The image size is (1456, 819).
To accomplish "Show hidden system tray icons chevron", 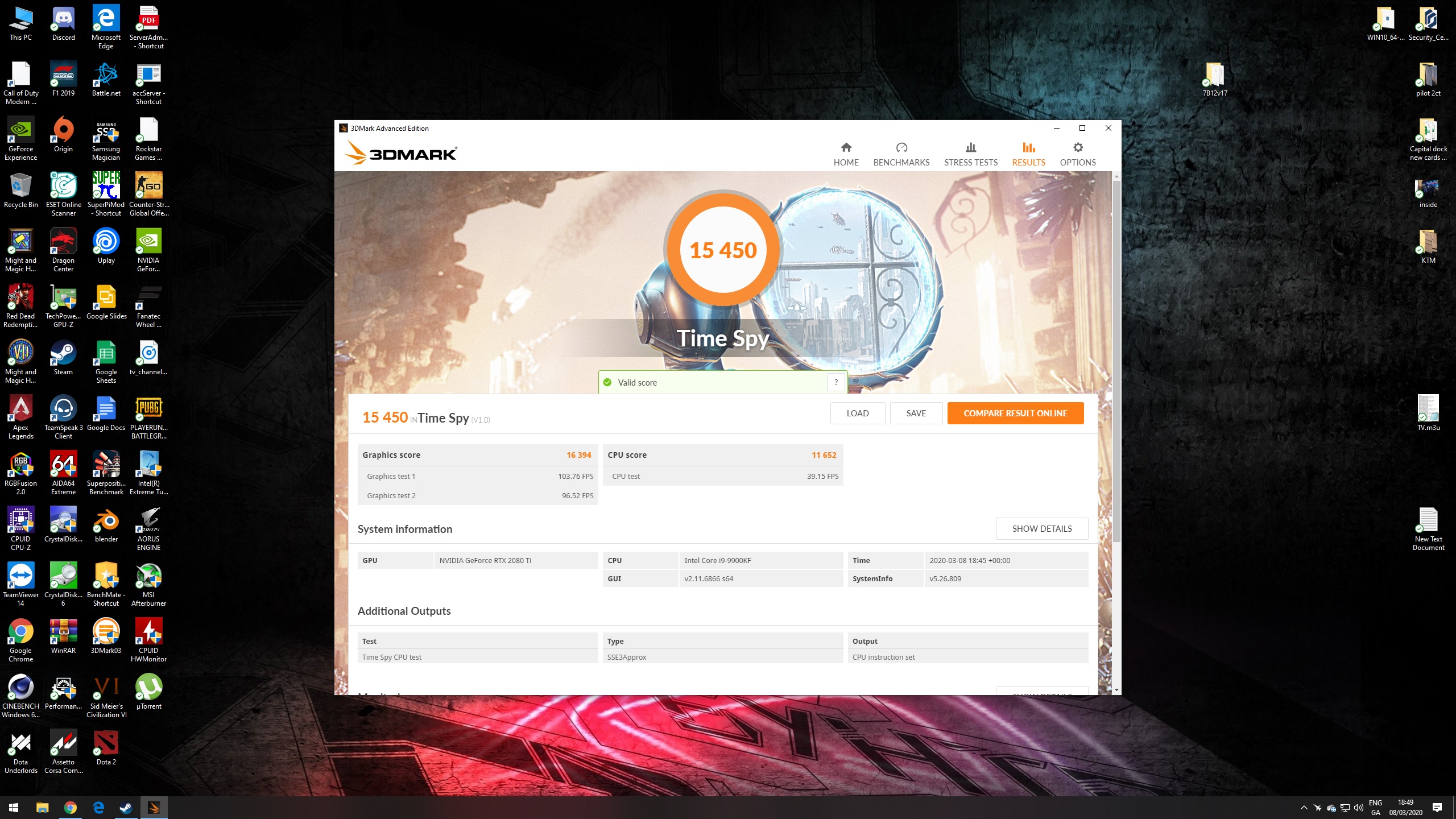I will 1304,808.
